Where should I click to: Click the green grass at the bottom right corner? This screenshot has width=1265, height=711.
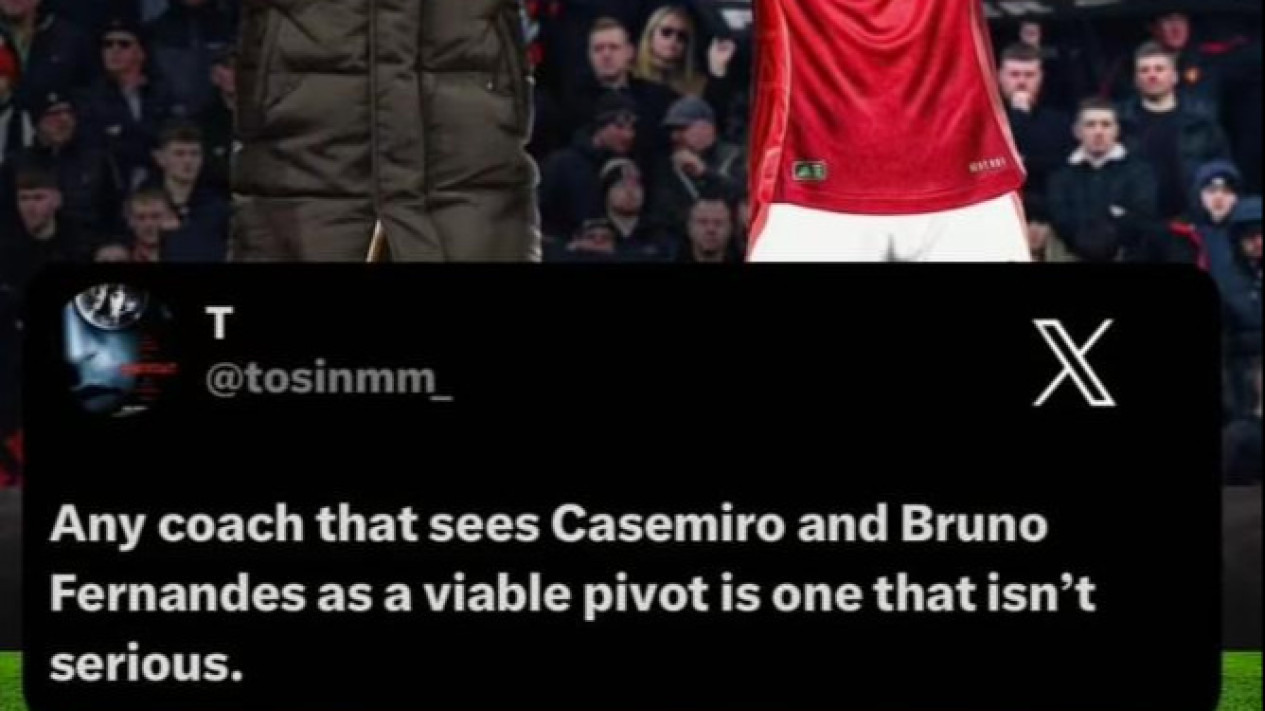coord(1243,681)
